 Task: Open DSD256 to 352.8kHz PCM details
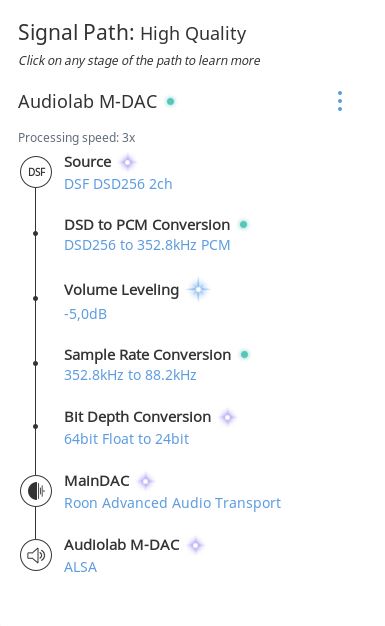tap(147, 245)
